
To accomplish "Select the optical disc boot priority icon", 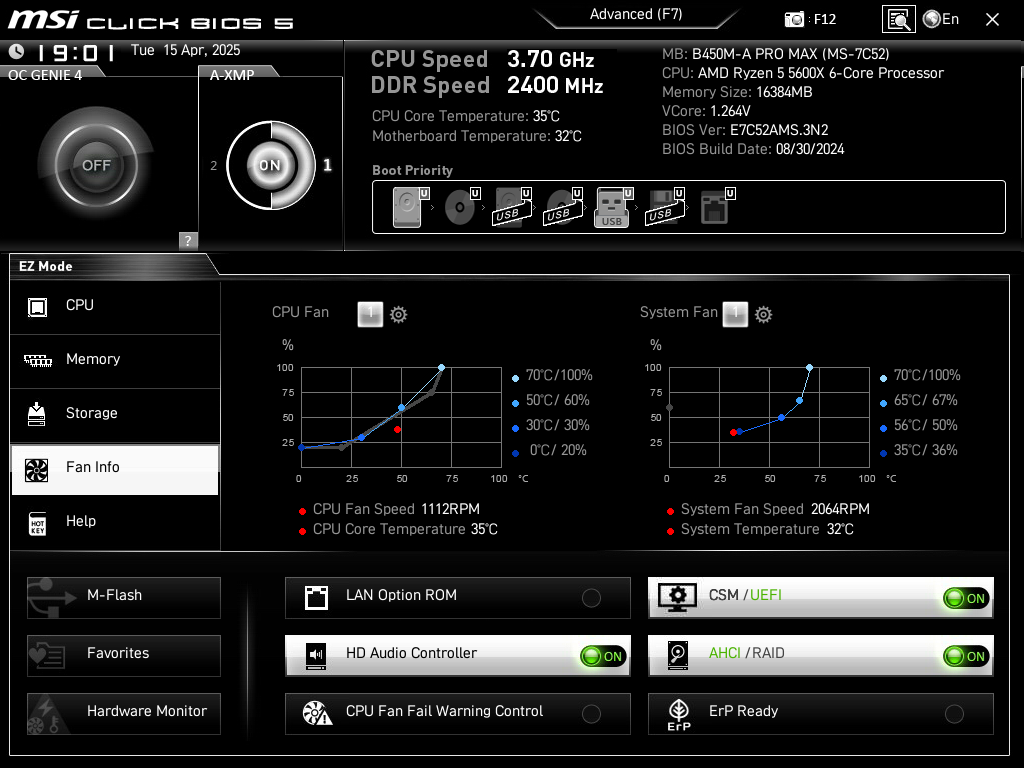I will (460, 208).
